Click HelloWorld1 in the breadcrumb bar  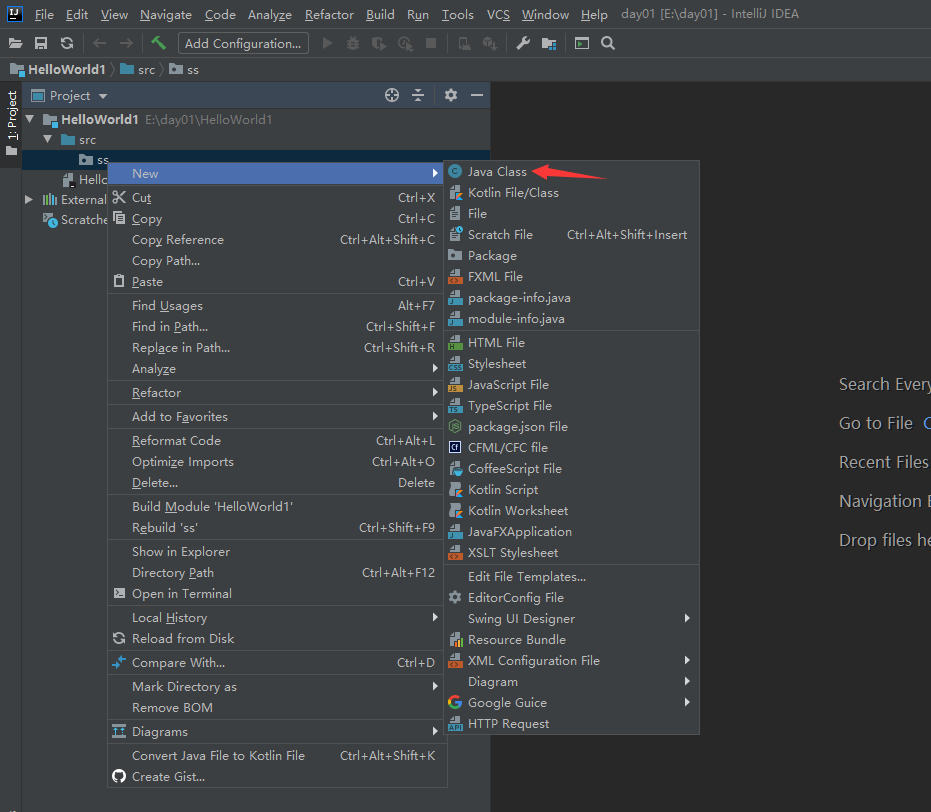click(x=58, y=69)
